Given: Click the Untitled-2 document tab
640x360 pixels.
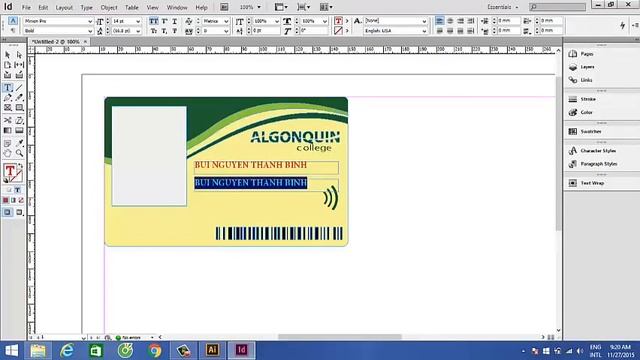Looking at the screenshot, I should (x=56, y=42).
